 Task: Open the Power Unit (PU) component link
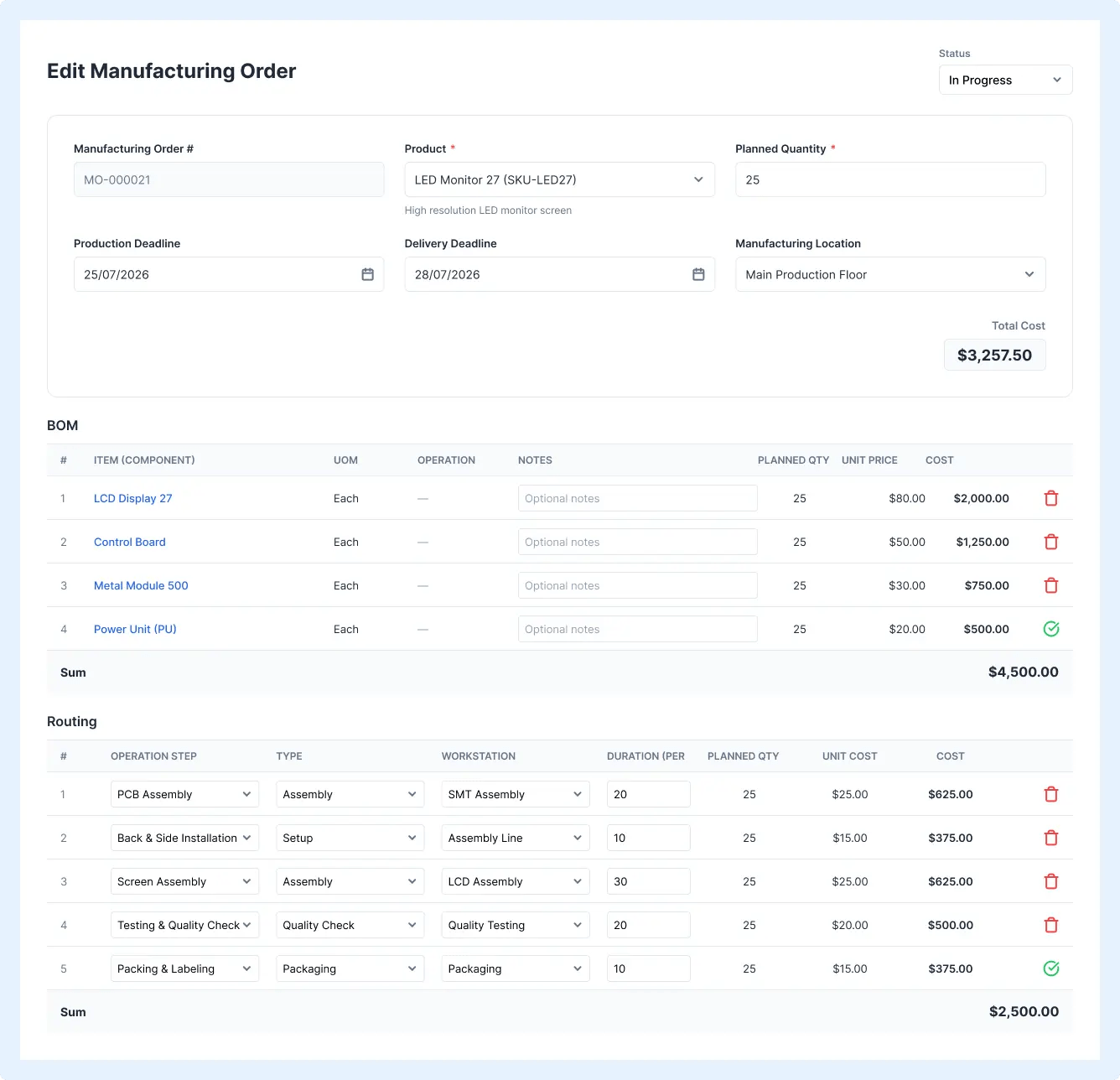[x=135, y=629]
